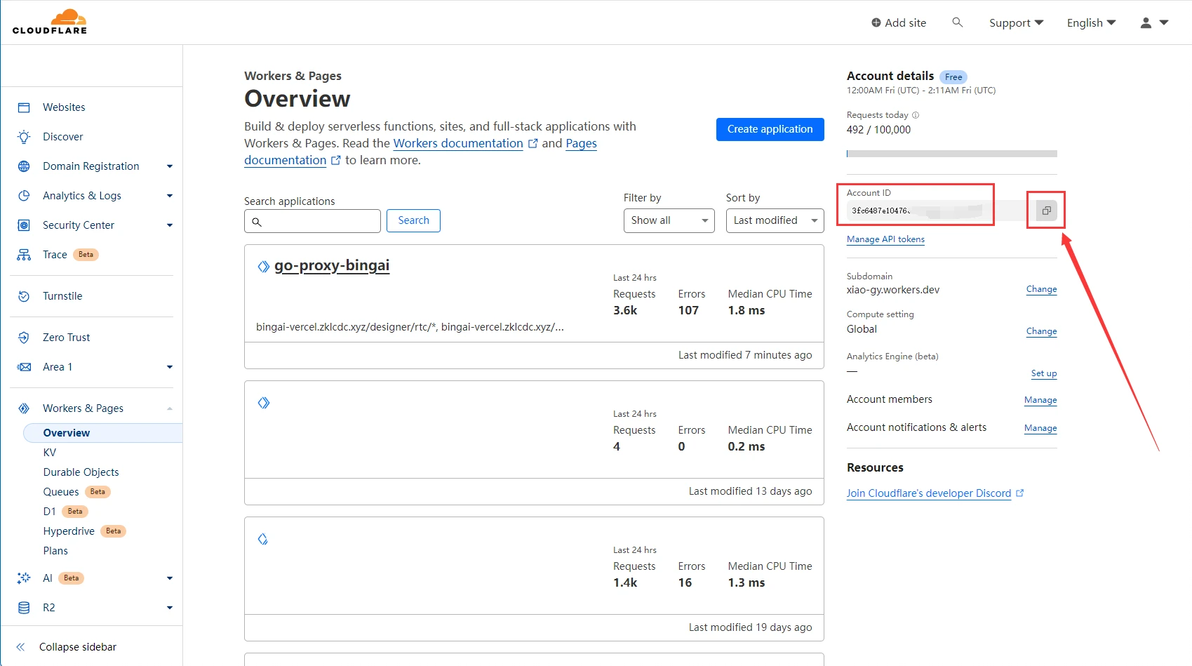Click external link icon after Discord link
The height and width of the screenshot is (666, 1192).
point(1020,493)
